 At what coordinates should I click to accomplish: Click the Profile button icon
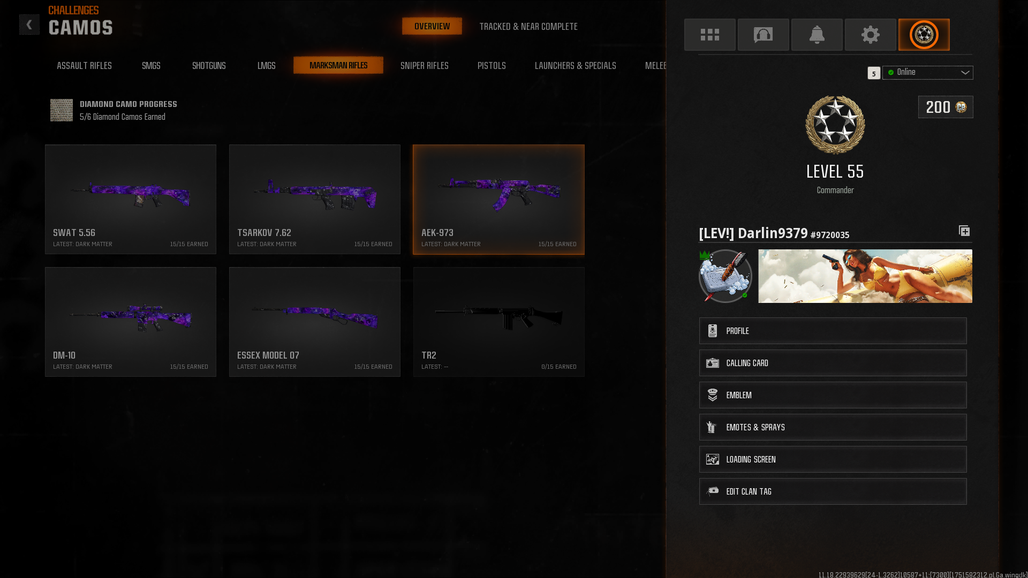pyautogui.click(x=713, y=331)
